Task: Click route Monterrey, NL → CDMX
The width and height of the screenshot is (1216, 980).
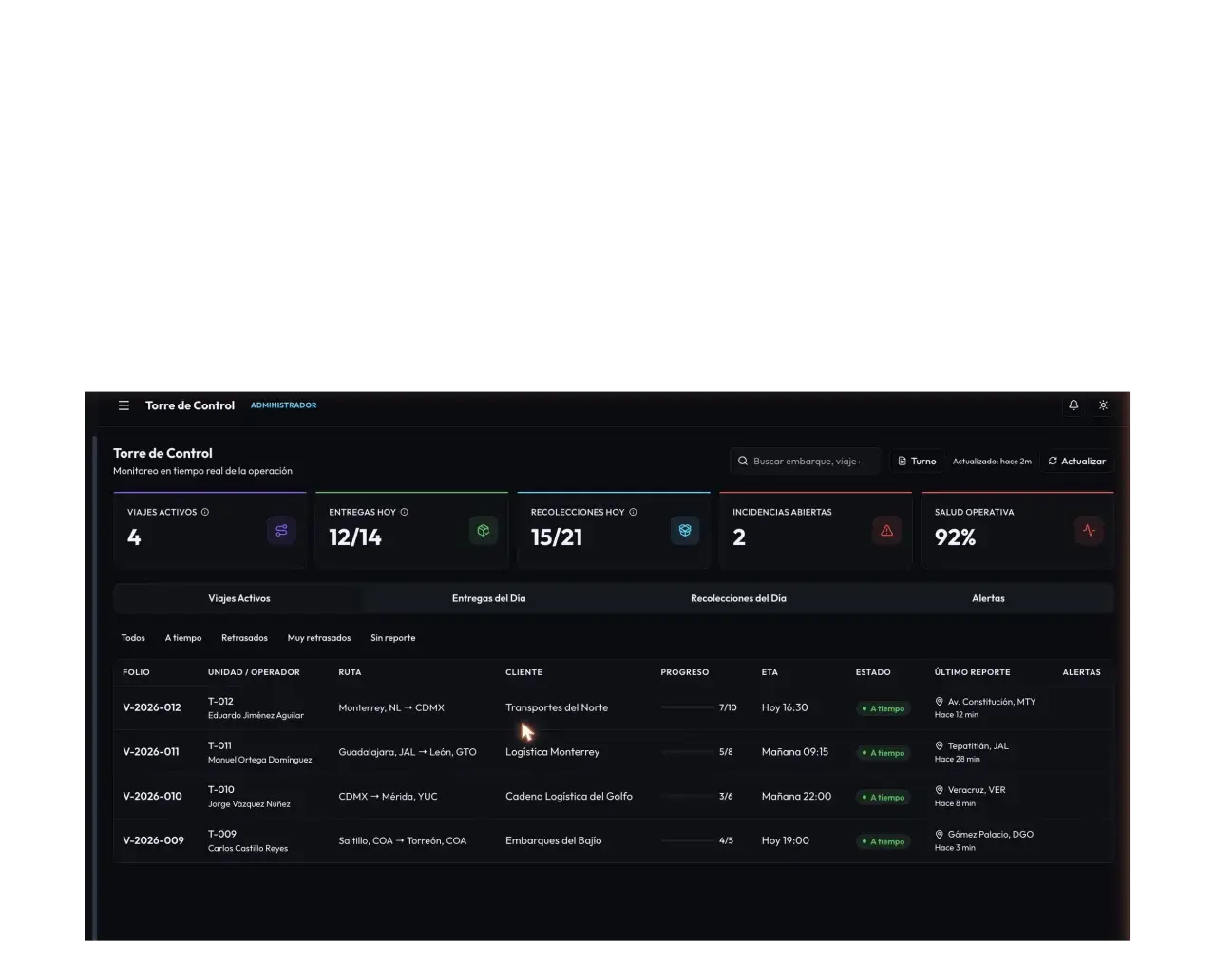Action: (391, 707)
